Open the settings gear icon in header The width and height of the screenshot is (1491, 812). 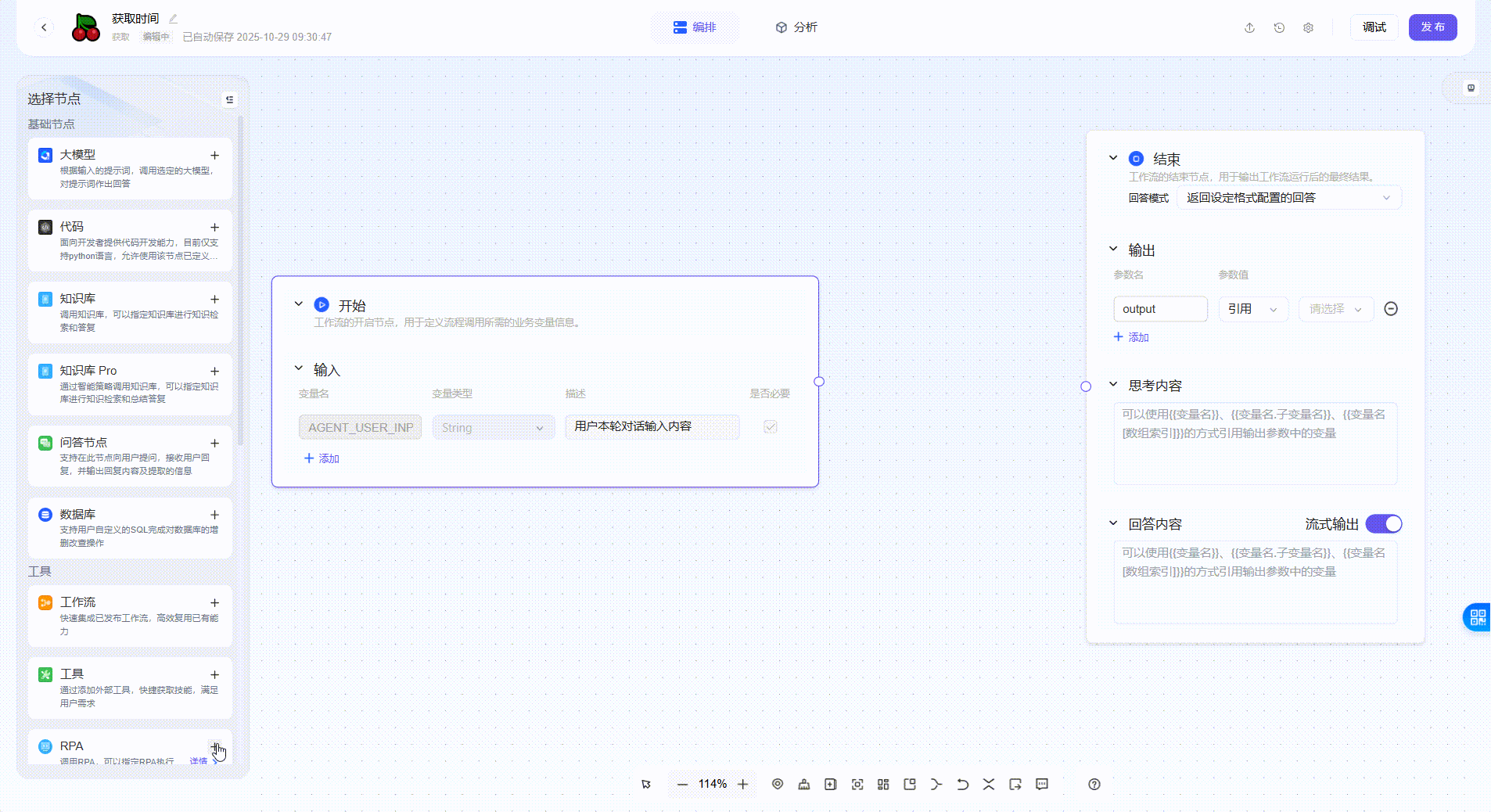point(1308,27)
